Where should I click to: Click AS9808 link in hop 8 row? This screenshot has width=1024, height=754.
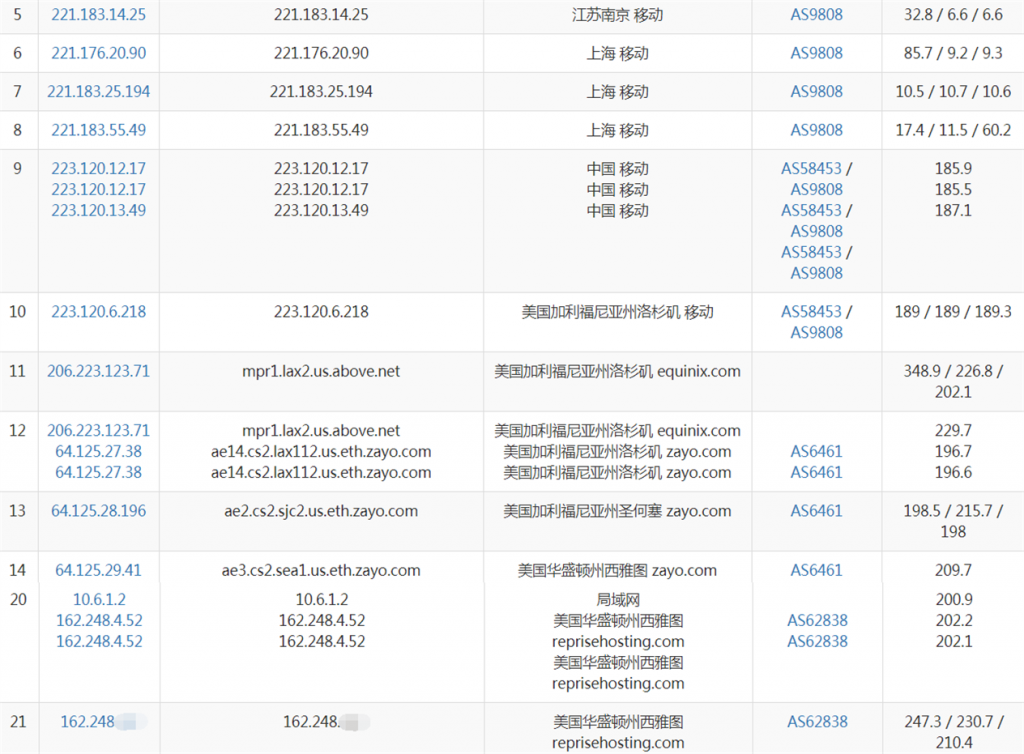click(x=816, y=130)
